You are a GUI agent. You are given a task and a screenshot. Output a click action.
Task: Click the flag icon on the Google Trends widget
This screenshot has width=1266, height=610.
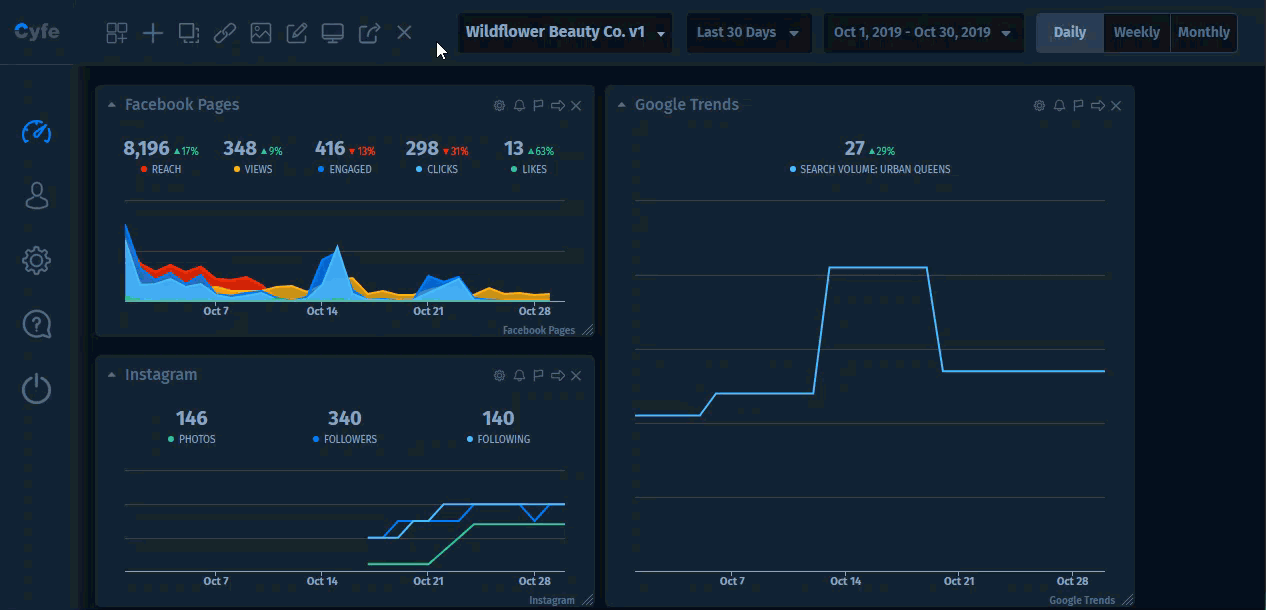(x=1077, y=105)
